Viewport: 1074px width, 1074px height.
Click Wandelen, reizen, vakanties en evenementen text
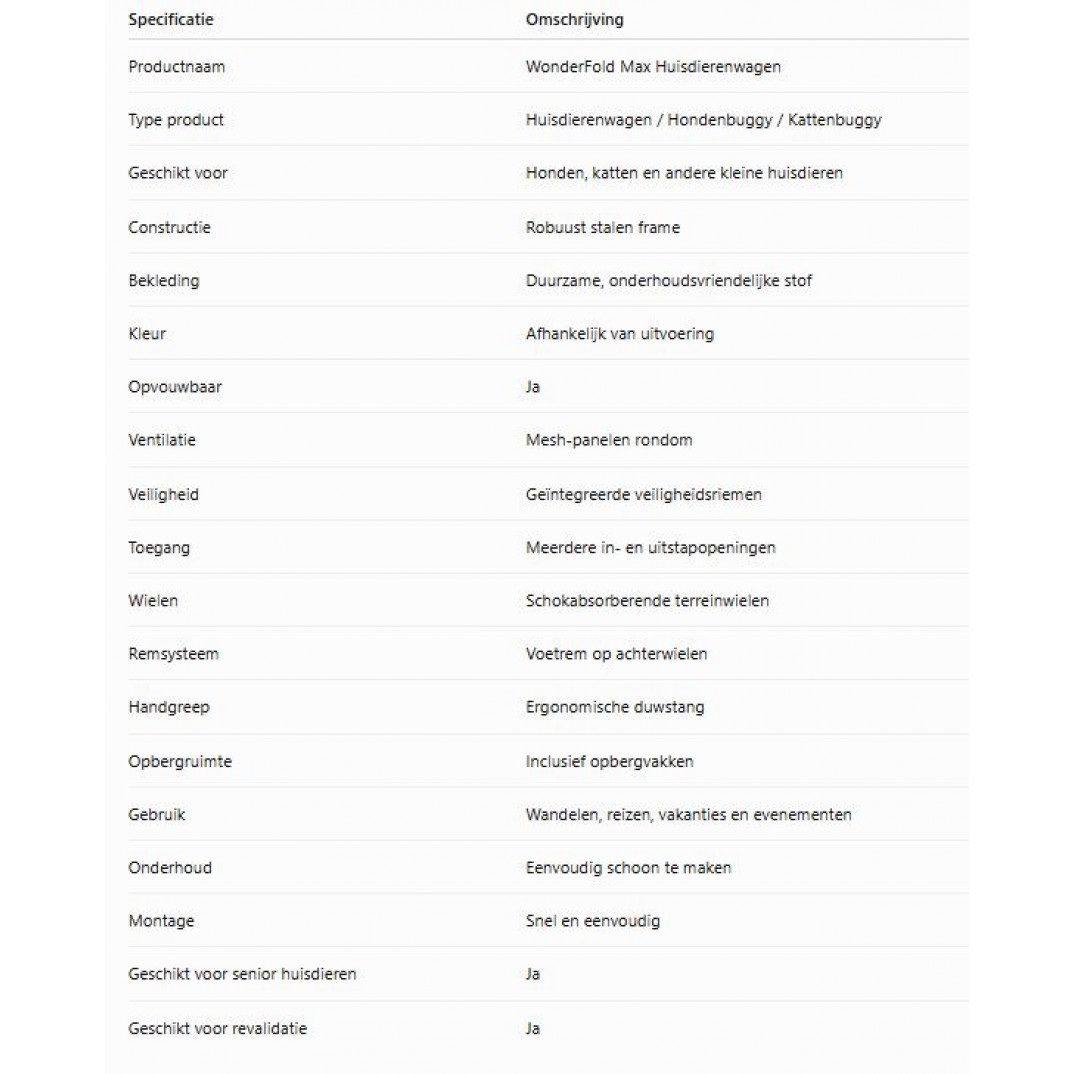click(x=688, y=815)
